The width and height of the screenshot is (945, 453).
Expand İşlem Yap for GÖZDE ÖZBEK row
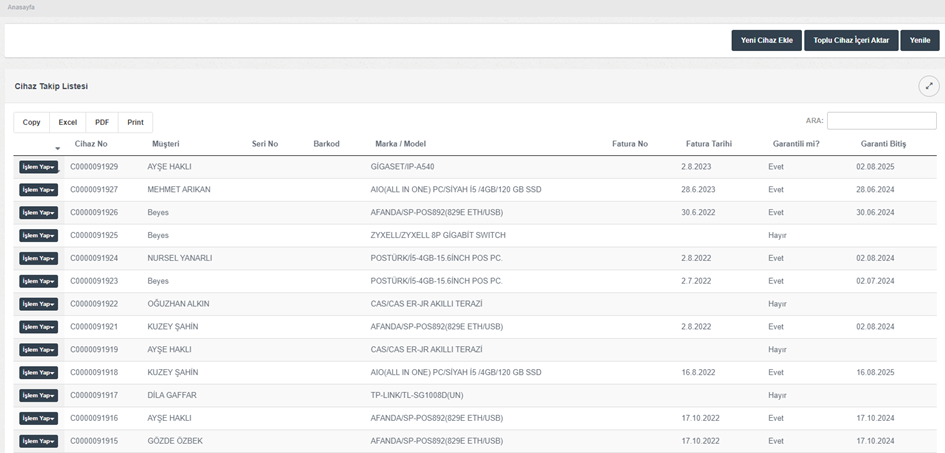point(38,441)
